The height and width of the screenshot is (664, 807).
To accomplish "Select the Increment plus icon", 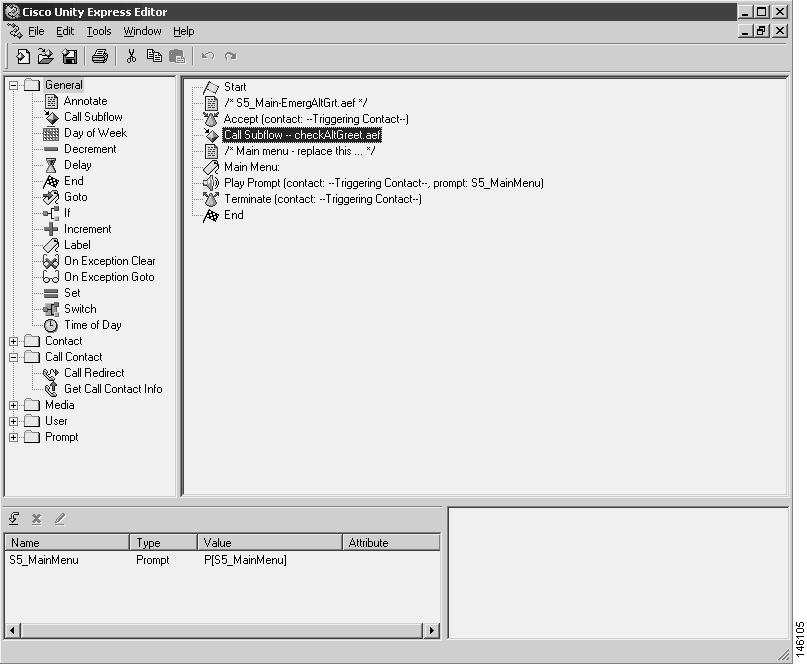I will (x=51, y=229).
